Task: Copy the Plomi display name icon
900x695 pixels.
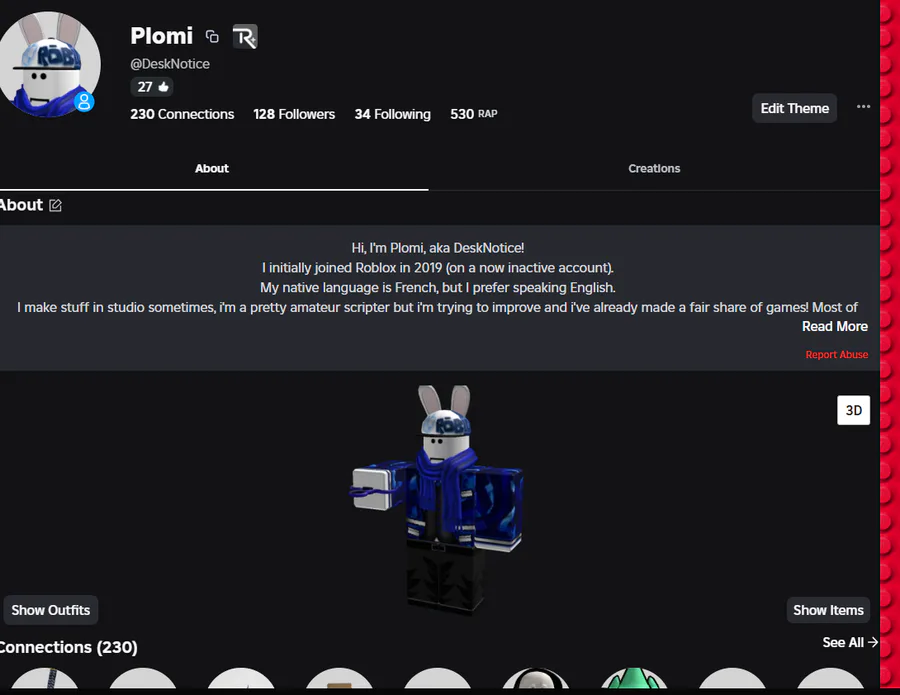Action: point(212,37)
